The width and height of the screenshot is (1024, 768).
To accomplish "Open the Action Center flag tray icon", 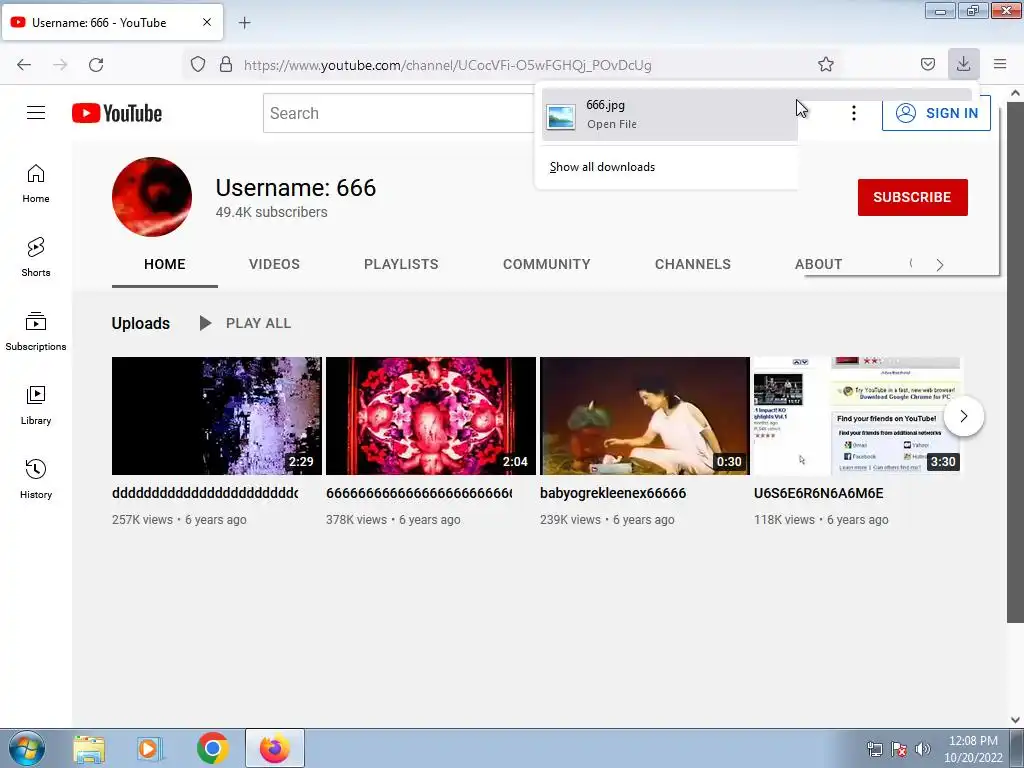I will [899, 749].
